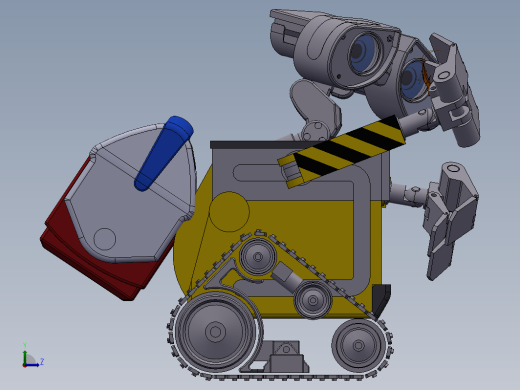Viewport: 520px width, 390px height.
Task: Click the blue Z axis of the triad
Action: click(x=32, y=365)
